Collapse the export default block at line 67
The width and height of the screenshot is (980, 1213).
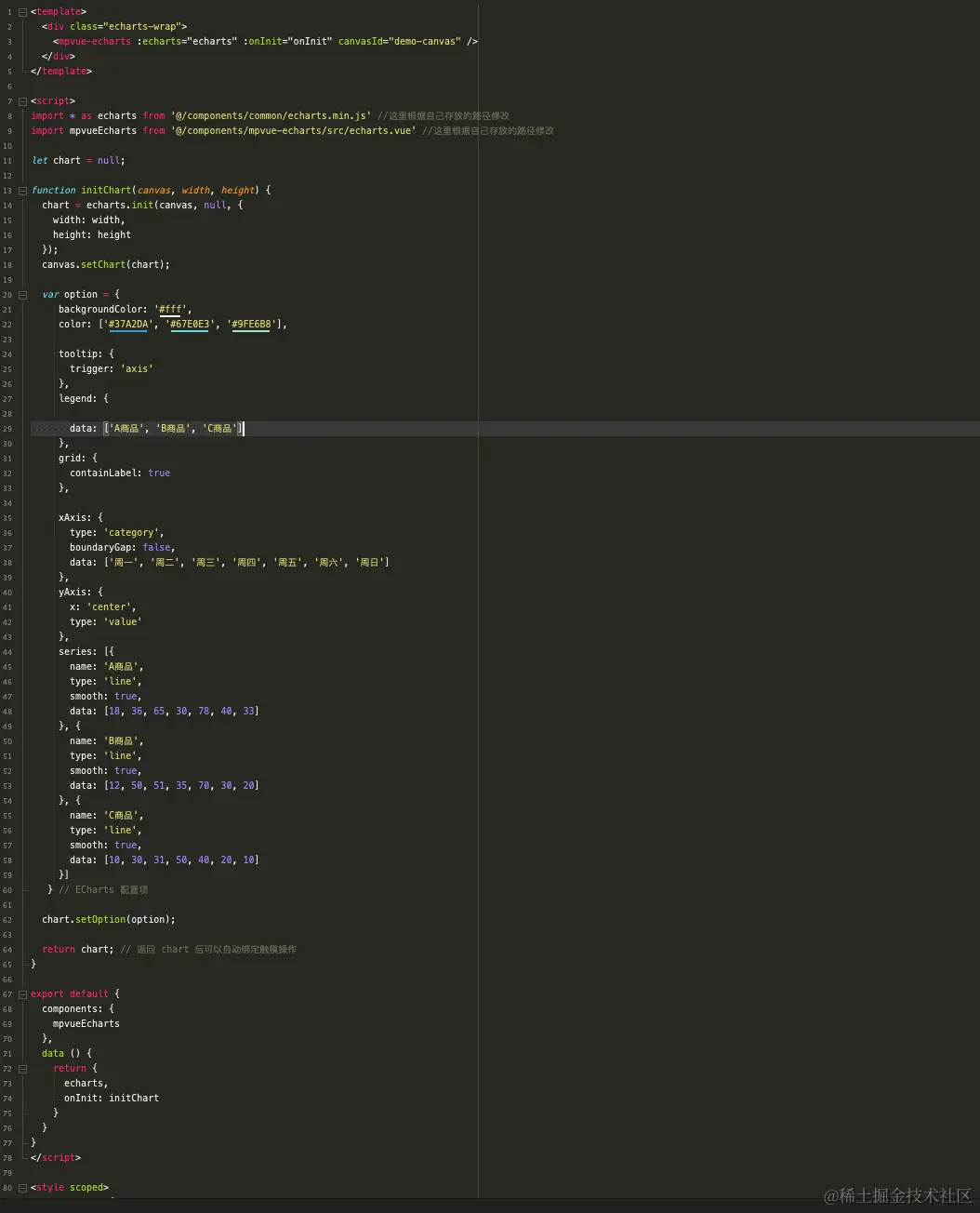23,994
